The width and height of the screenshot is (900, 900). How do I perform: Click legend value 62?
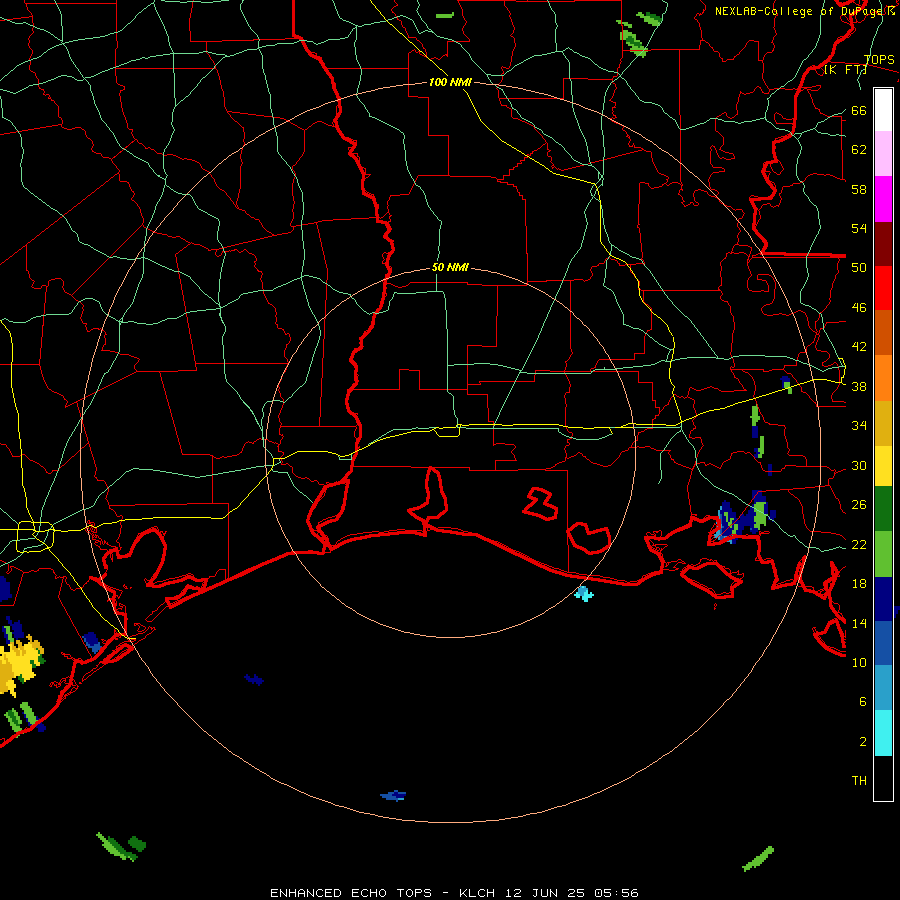(859, 150)
